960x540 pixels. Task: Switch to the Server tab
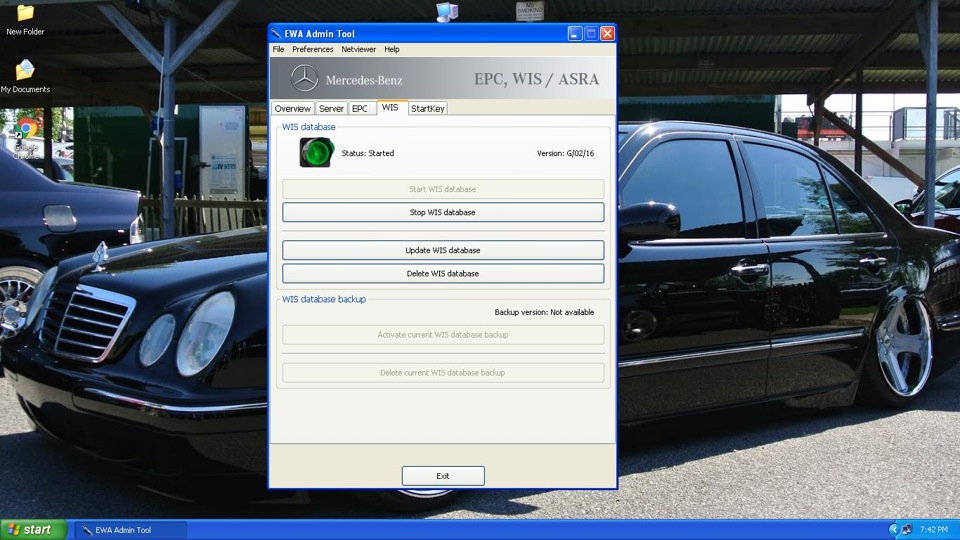[x=331, y=108]
